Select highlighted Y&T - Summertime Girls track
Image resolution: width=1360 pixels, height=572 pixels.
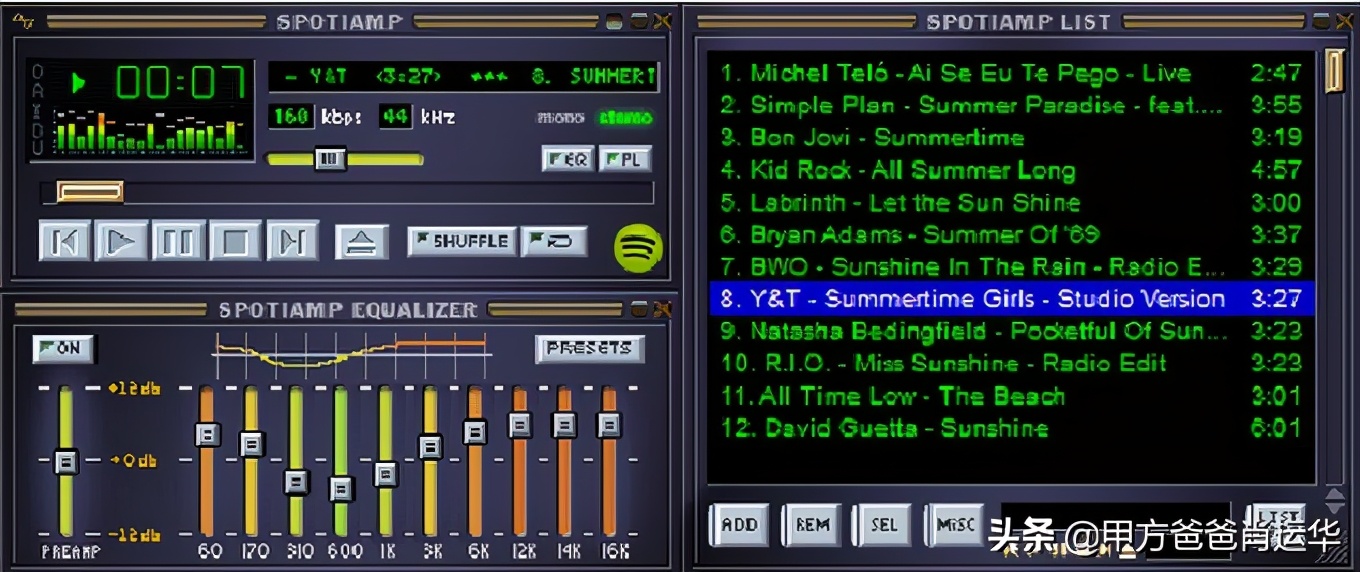(x=1012, y=299)
